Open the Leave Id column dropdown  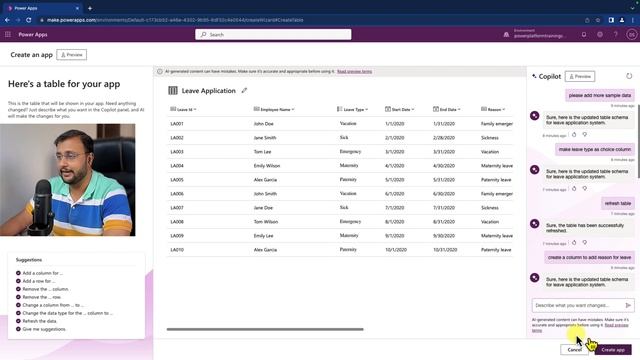pos(195,109)
